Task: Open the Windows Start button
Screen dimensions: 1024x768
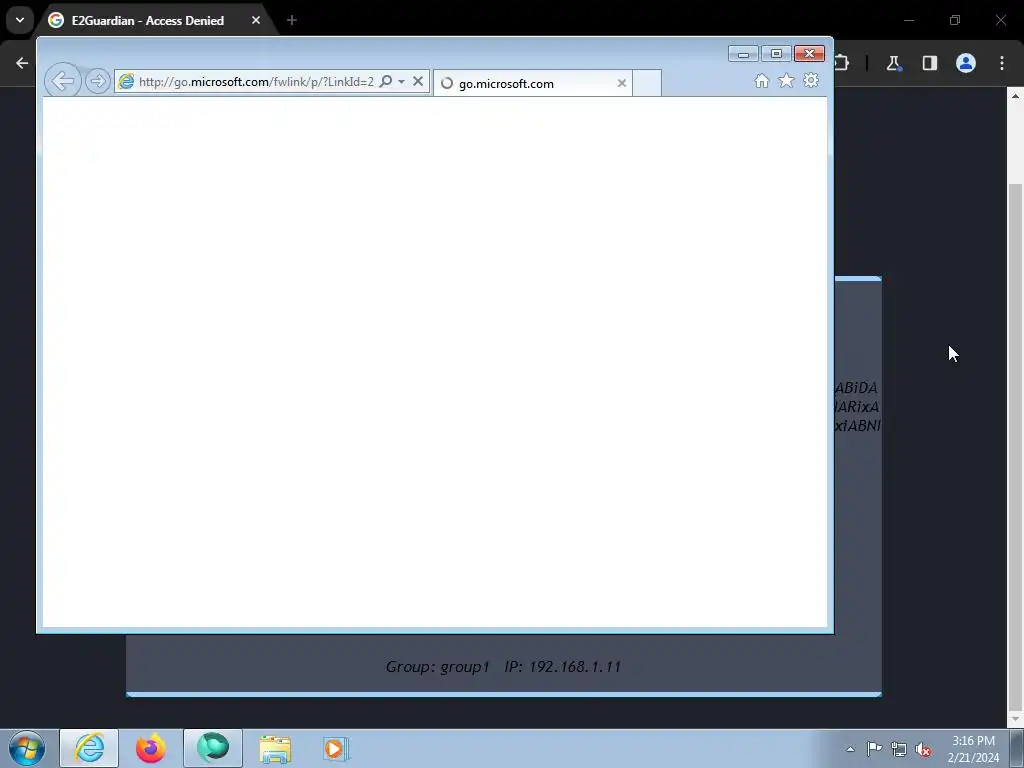Action: [27, 748]
